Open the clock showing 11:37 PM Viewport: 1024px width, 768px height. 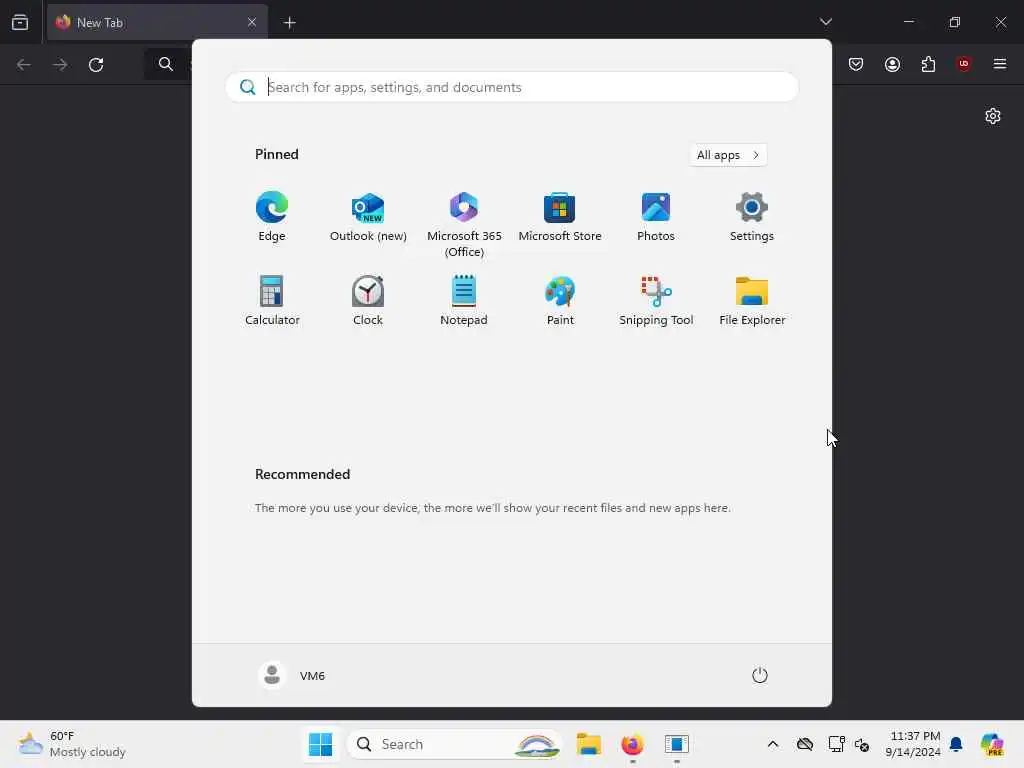click(x=913, y=744)
